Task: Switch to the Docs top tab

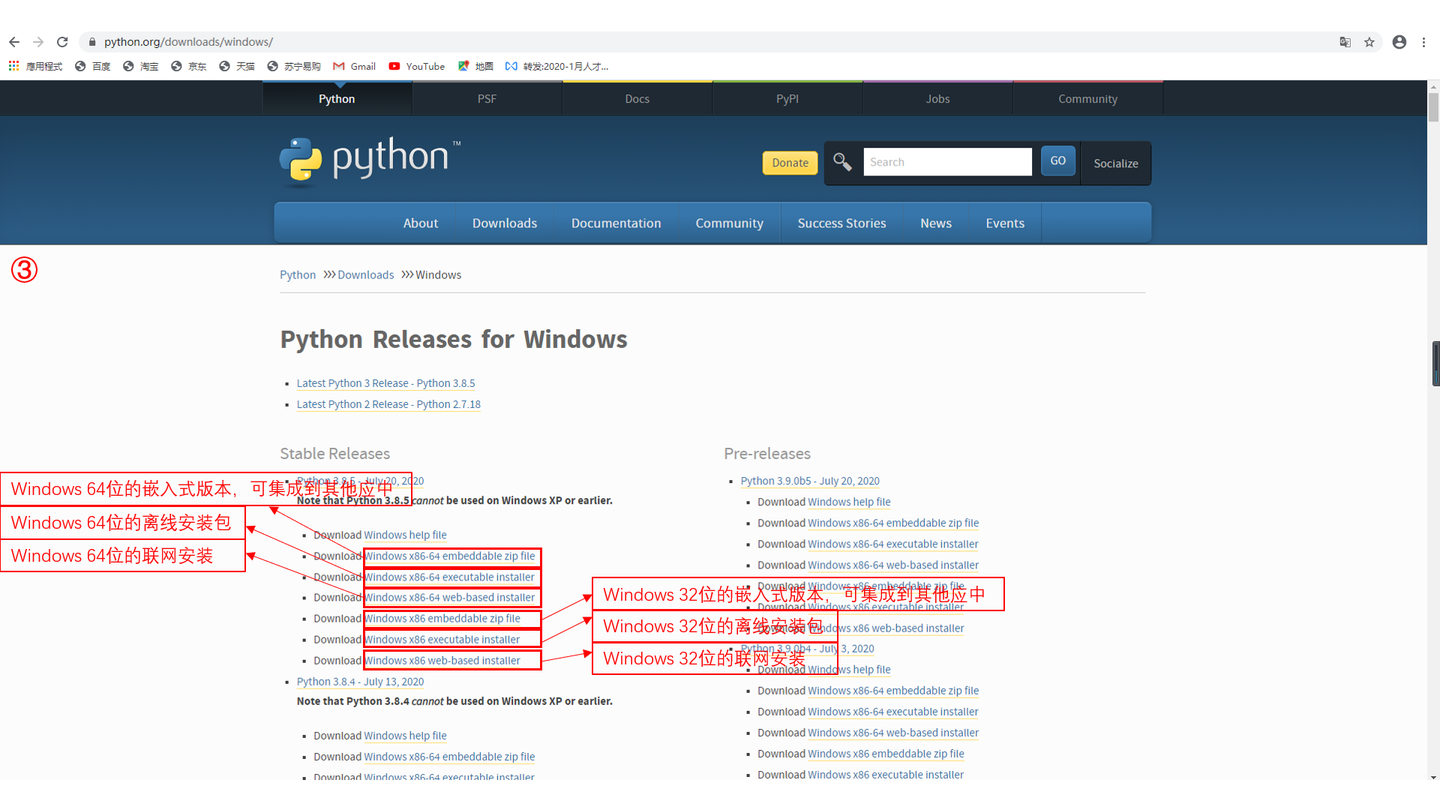Action: pyautogui.click(x=637, y=99)
